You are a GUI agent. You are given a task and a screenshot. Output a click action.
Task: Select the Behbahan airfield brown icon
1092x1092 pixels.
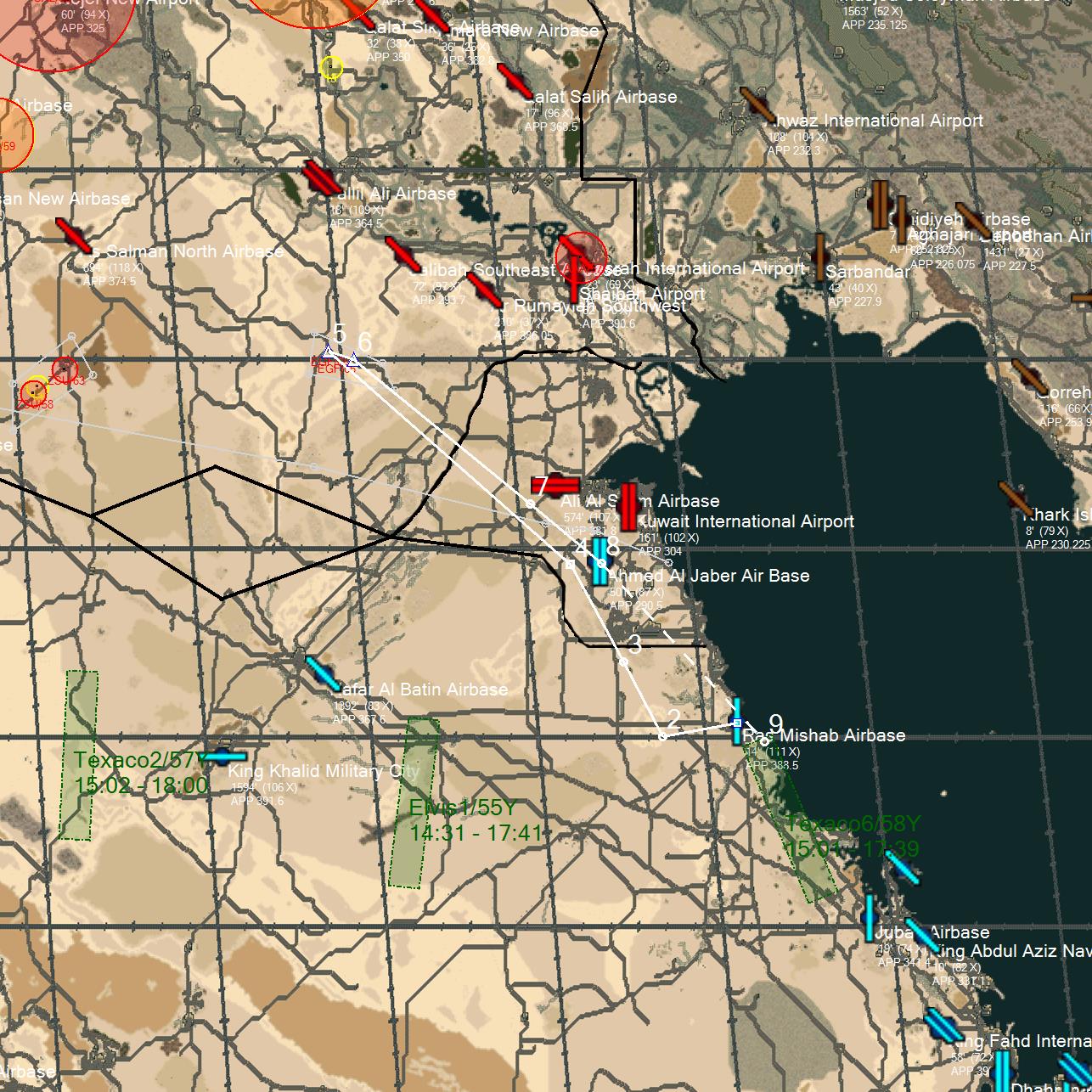973,220
